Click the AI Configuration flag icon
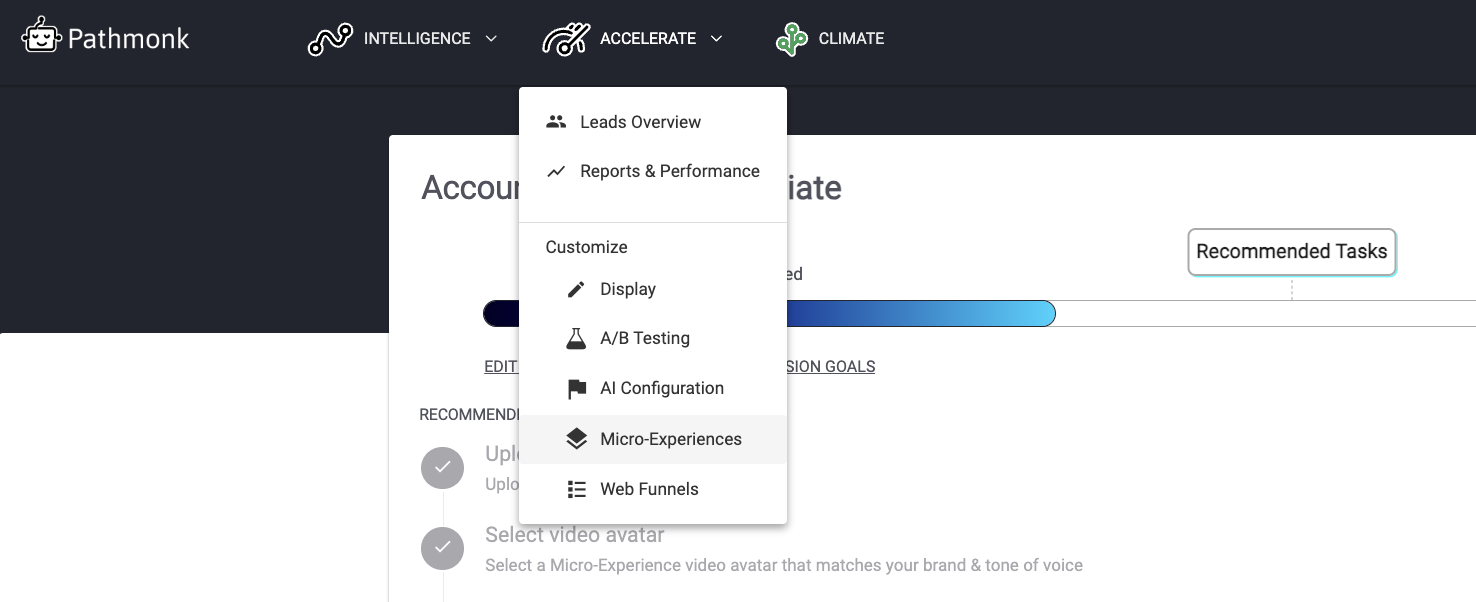This screenshot has height=602, width=1476. [x=576, y=389]
